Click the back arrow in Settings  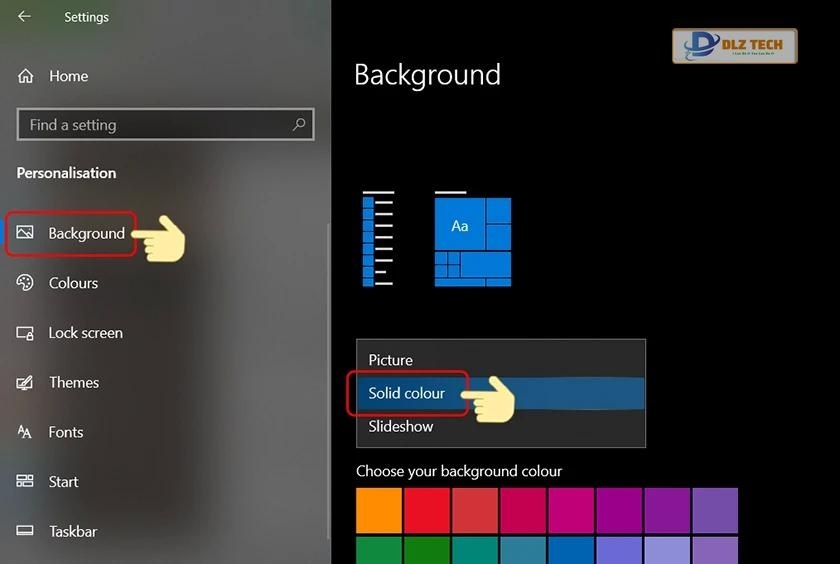point(24,17)
